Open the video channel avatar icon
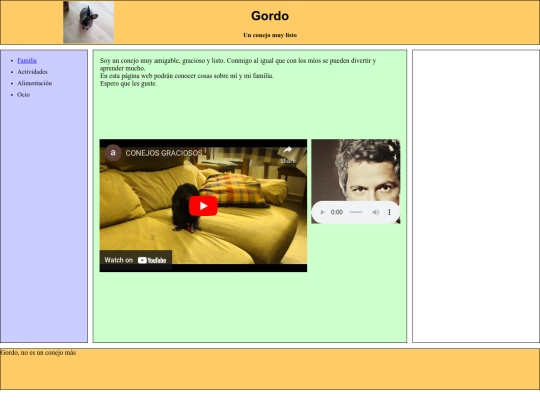 point(113,153)
